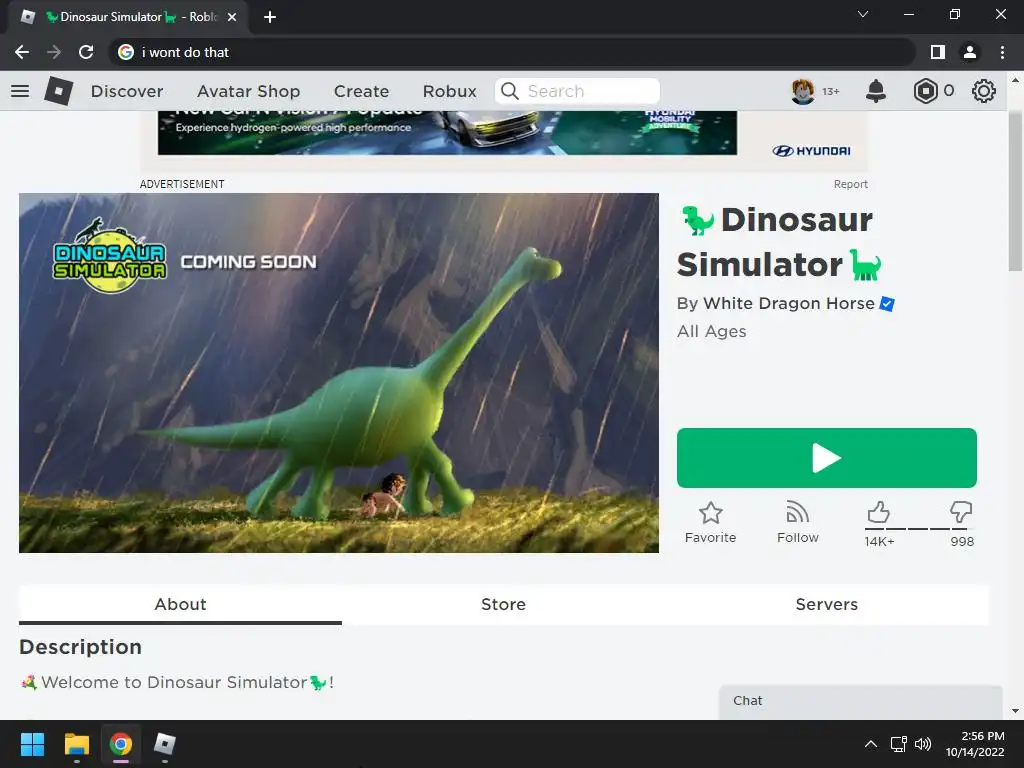Open the Robux page link
This screenshot has width=1024, height=768.
449,91
